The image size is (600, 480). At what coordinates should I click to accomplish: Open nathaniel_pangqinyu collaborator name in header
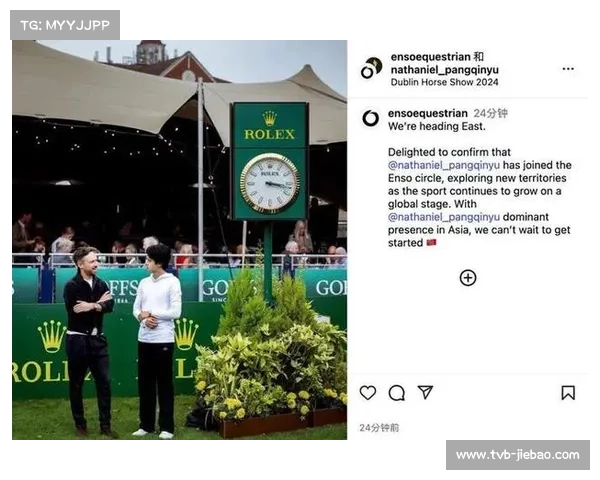[445, 70]
